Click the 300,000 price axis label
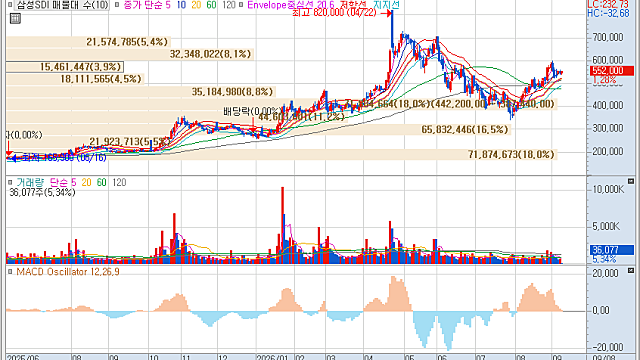 pyautogui.click(x=608, y=128)
